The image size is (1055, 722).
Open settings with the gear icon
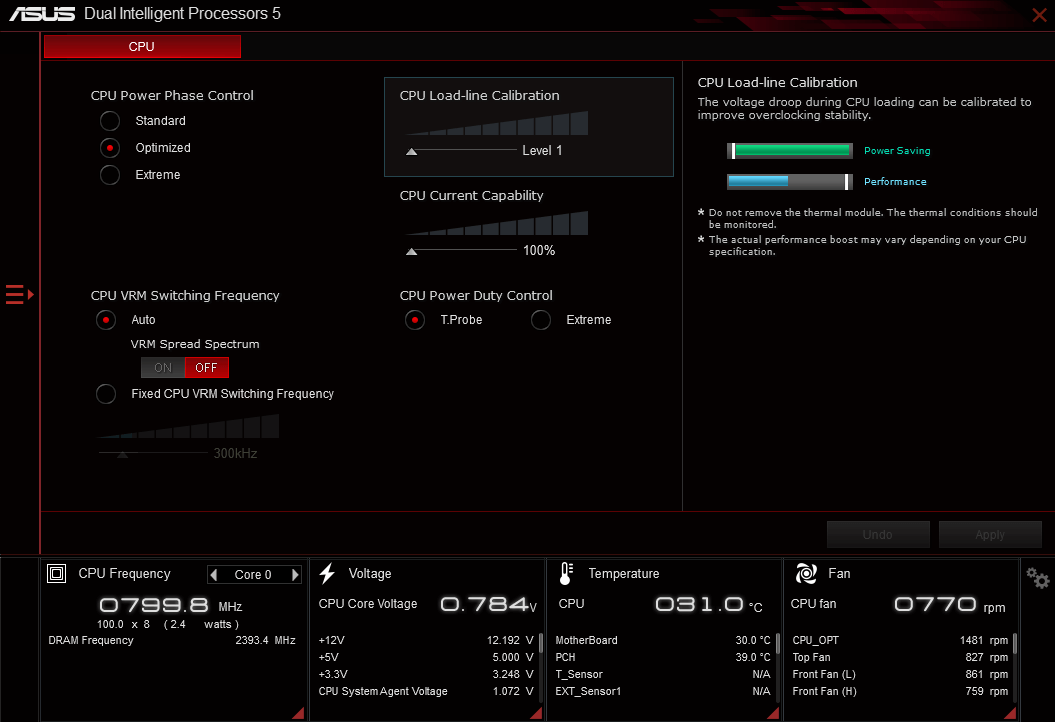coord(1037,578)
